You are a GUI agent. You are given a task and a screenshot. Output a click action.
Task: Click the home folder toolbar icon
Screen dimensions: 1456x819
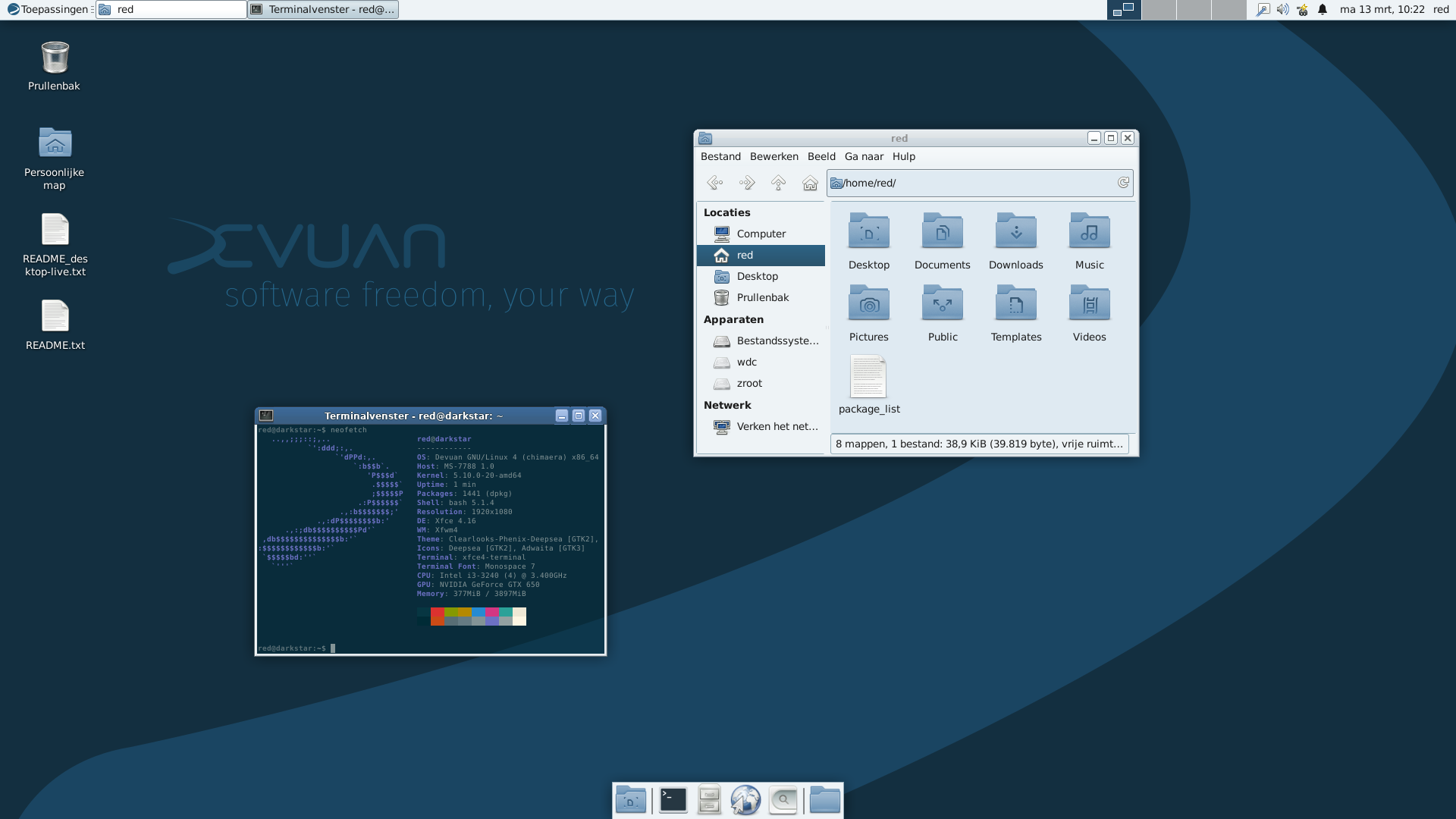point(810,183)
